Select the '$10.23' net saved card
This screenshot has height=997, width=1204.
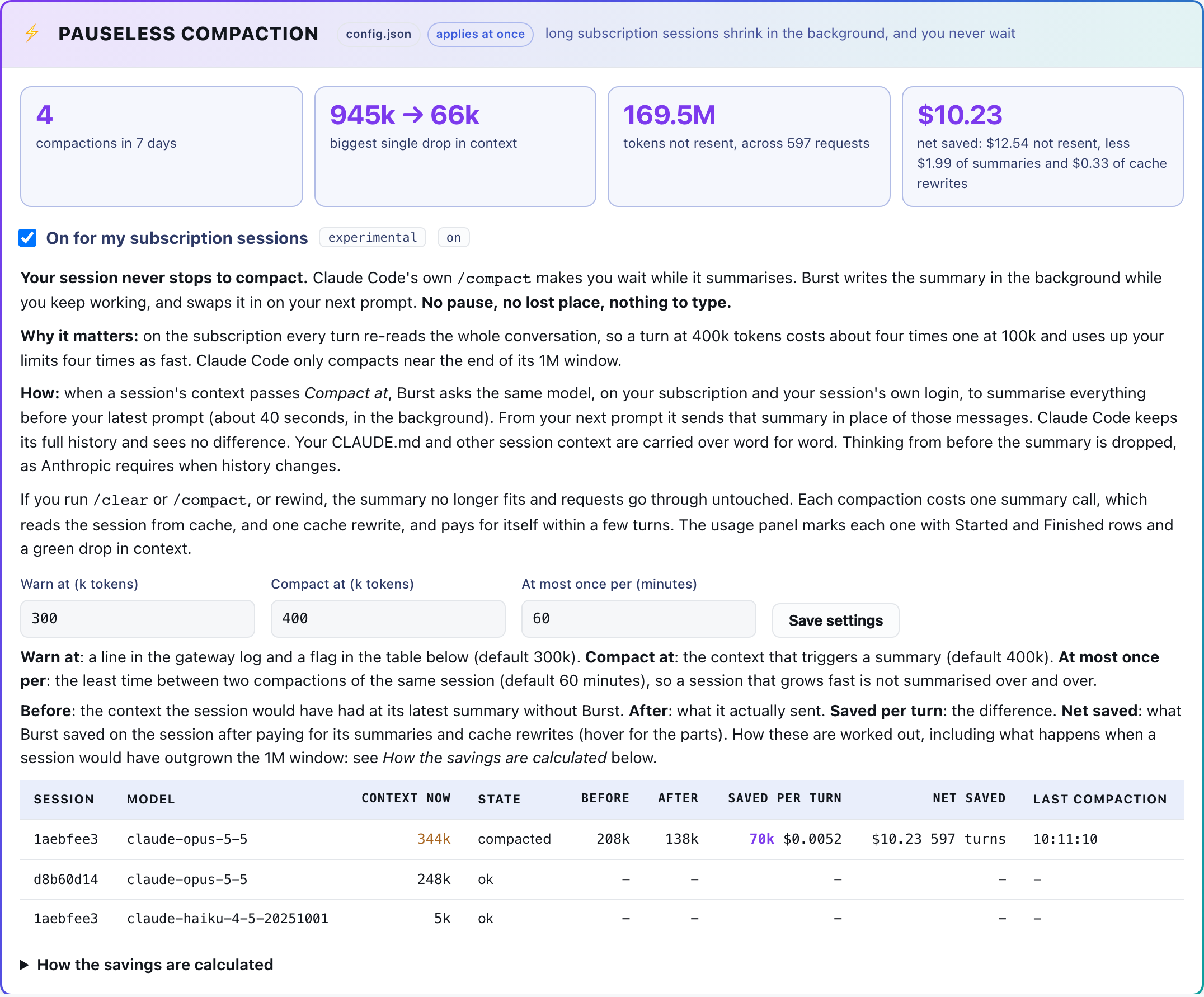point(1043,147)
